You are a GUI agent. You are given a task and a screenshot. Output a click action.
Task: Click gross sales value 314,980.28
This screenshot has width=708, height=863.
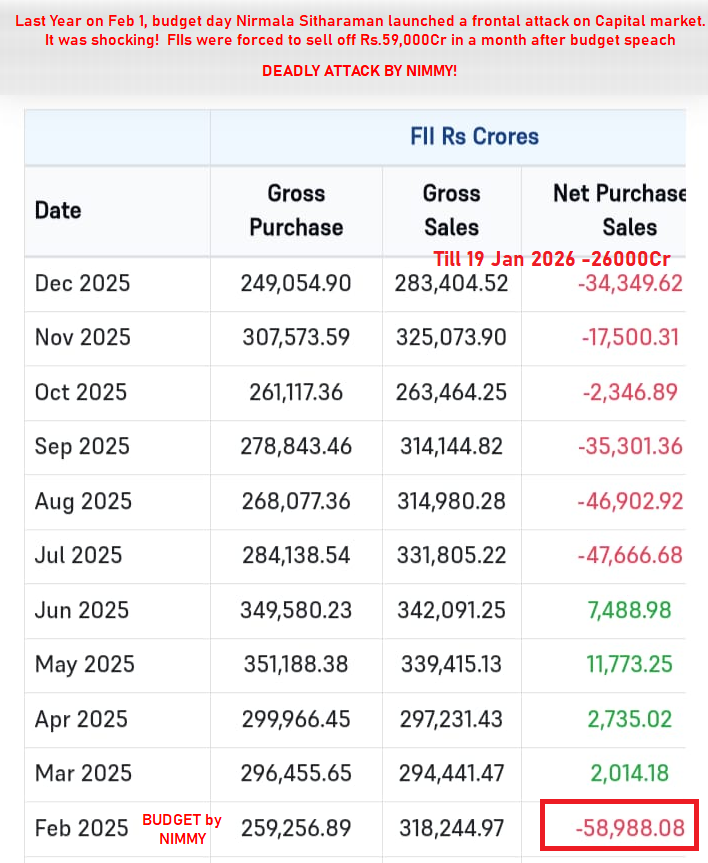tap(451, 501)
